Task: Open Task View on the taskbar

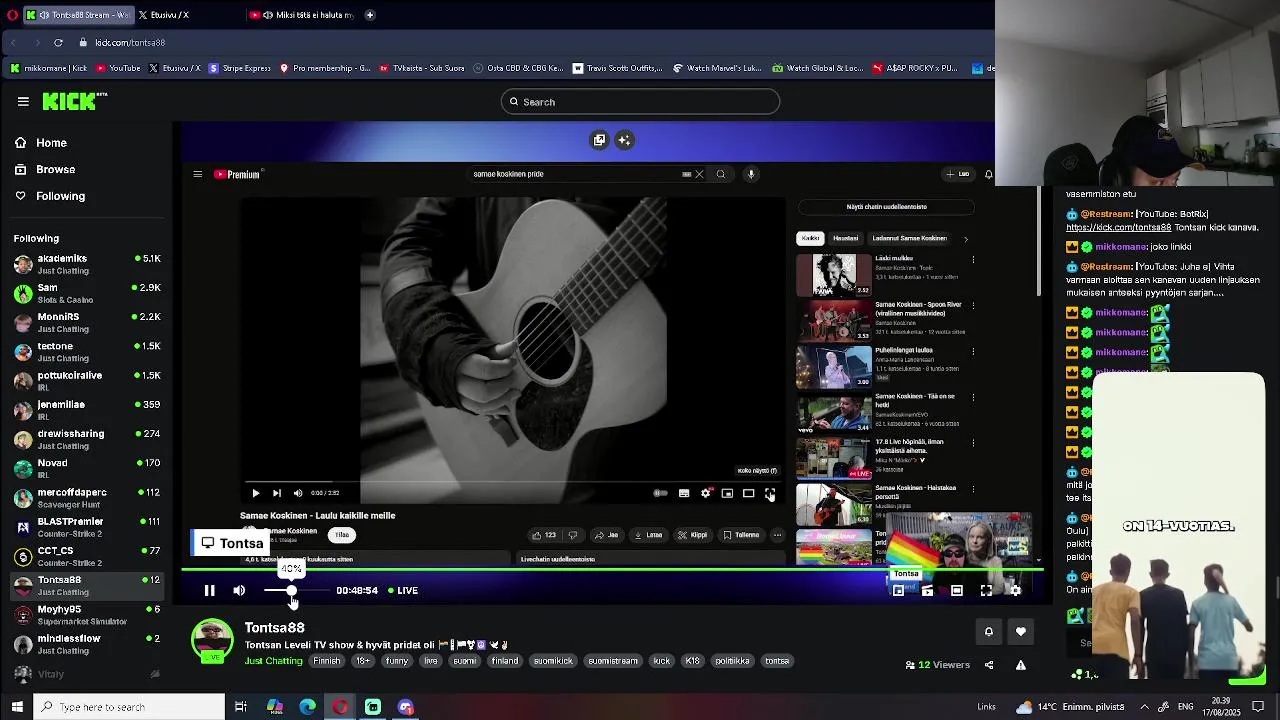Action: point(241,707)
